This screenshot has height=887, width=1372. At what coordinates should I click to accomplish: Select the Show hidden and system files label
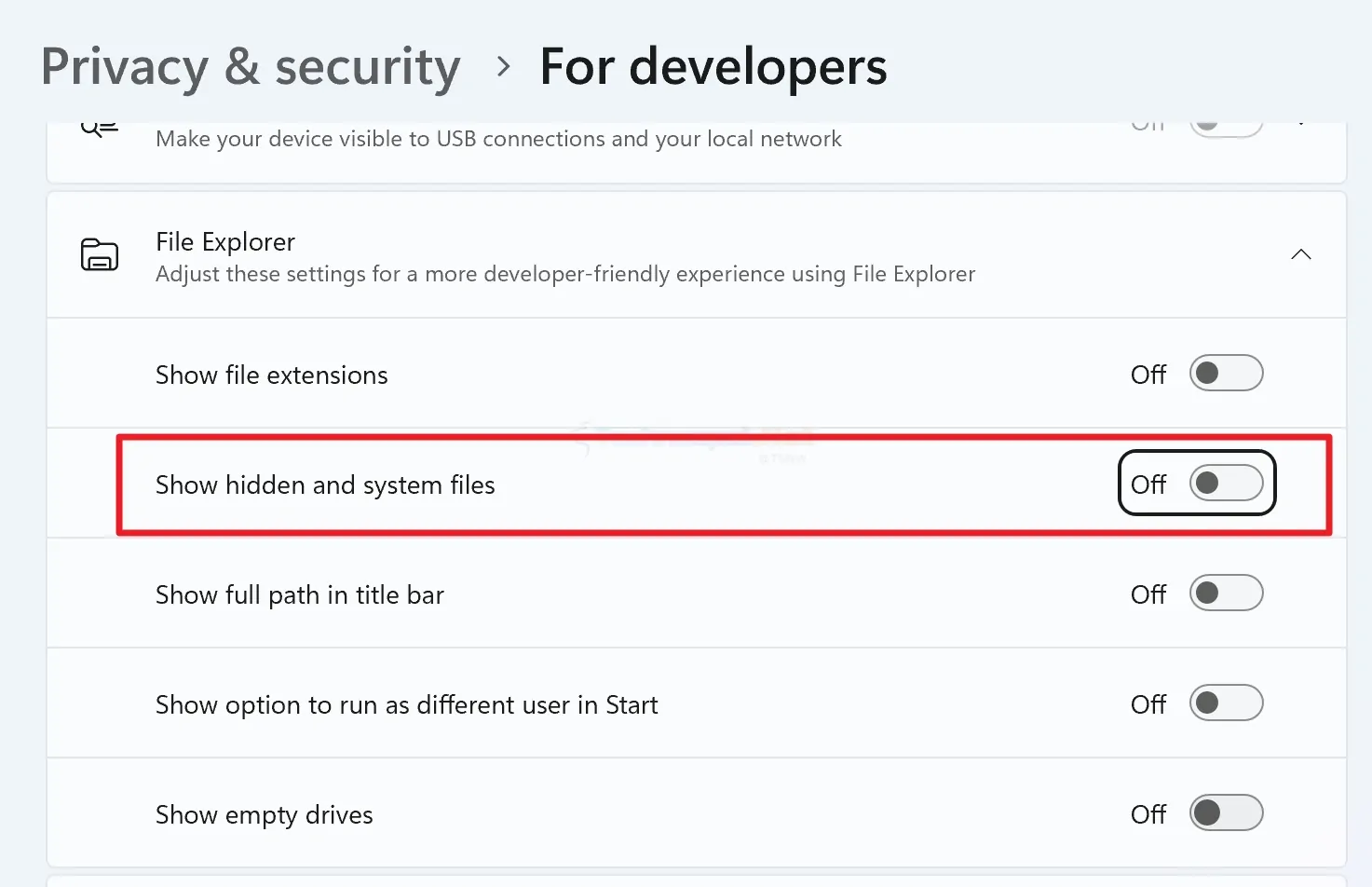pyautogui.click(x=325, y=485)
